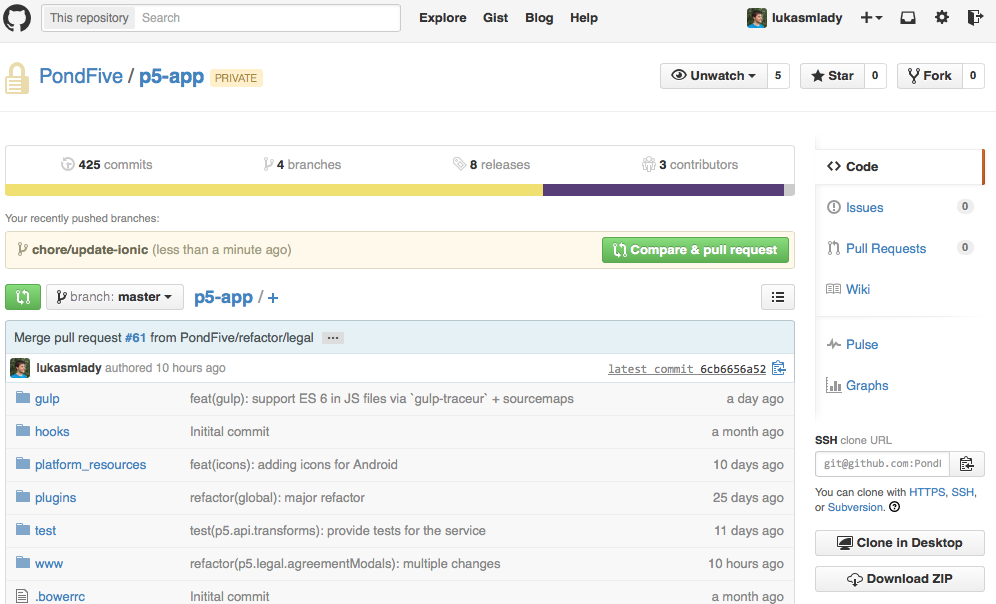
Task: Create a new file with the plus link
Action: (x=273, y=297)
